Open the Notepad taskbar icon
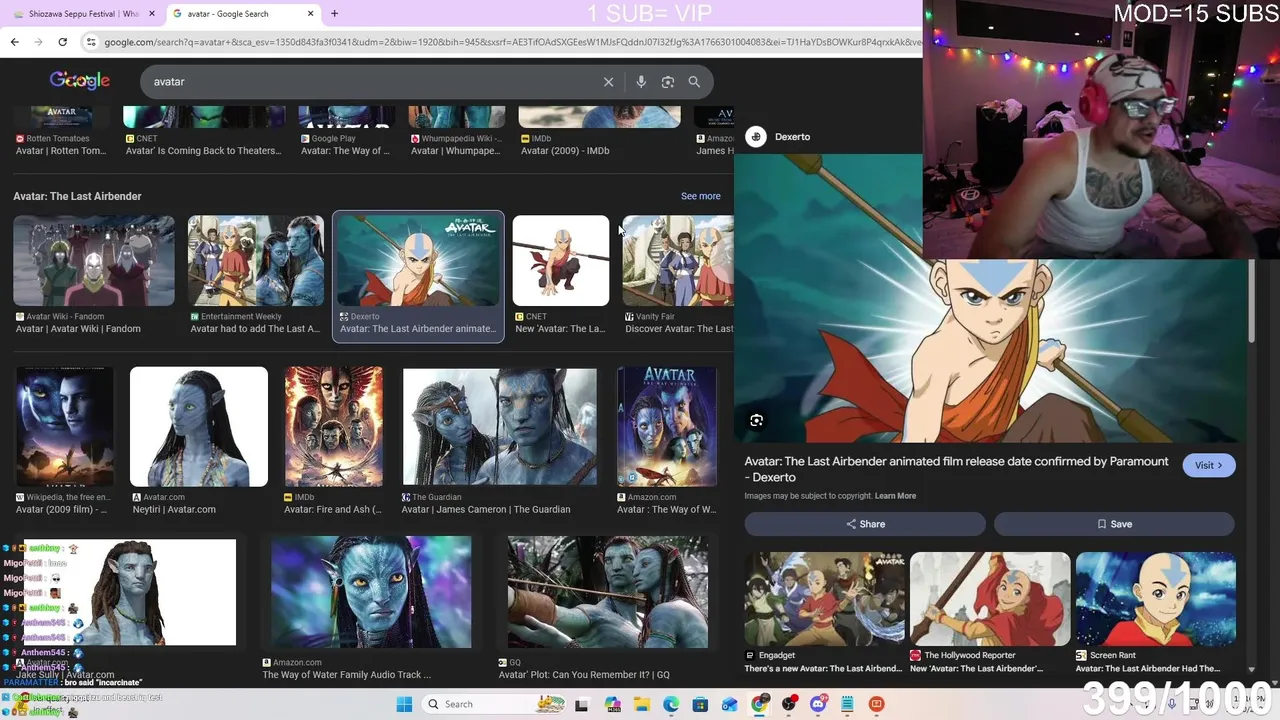The height and width of the screenshot is (720, 1280). pyautogui.click(x=847, y=704)
